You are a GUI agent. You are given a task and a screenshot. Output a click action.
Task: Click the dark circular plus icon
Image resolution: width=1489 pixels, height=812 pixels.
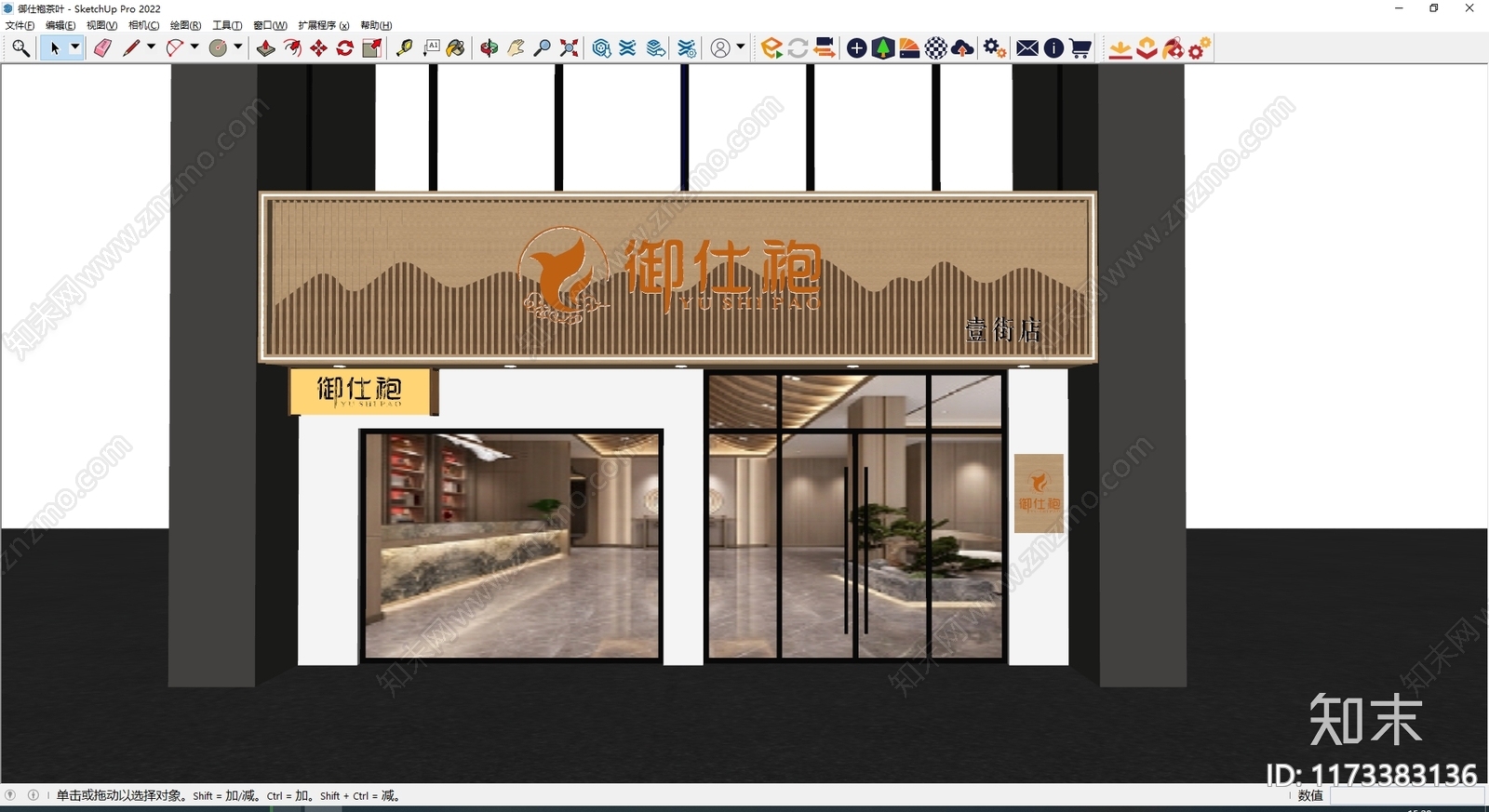click(857, 48)
